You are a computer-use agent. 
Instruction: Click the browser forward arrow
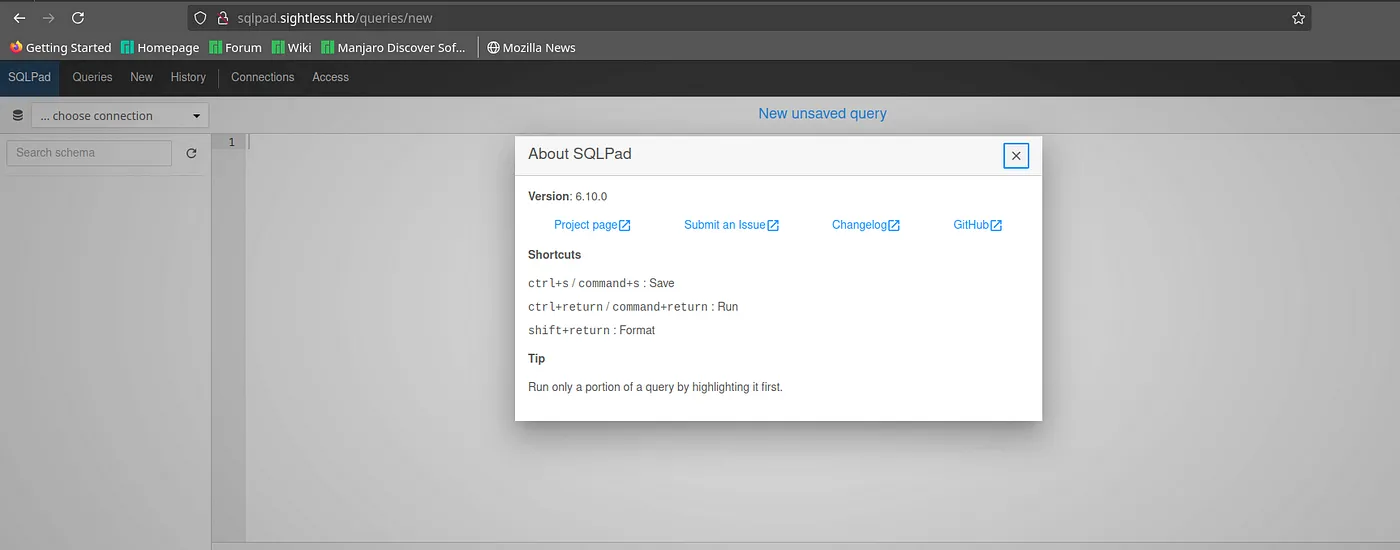pyautogui.click(x=48, y=18)
